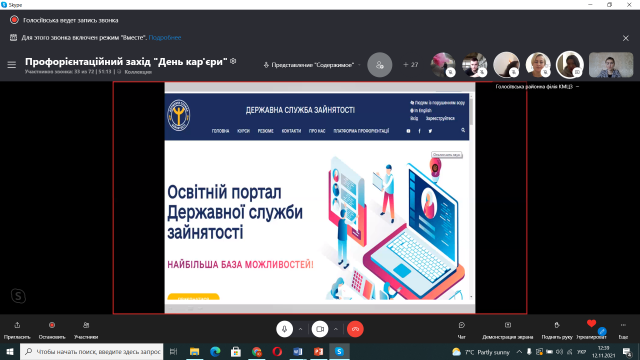Open the Participants list

(x=86, y=325)
